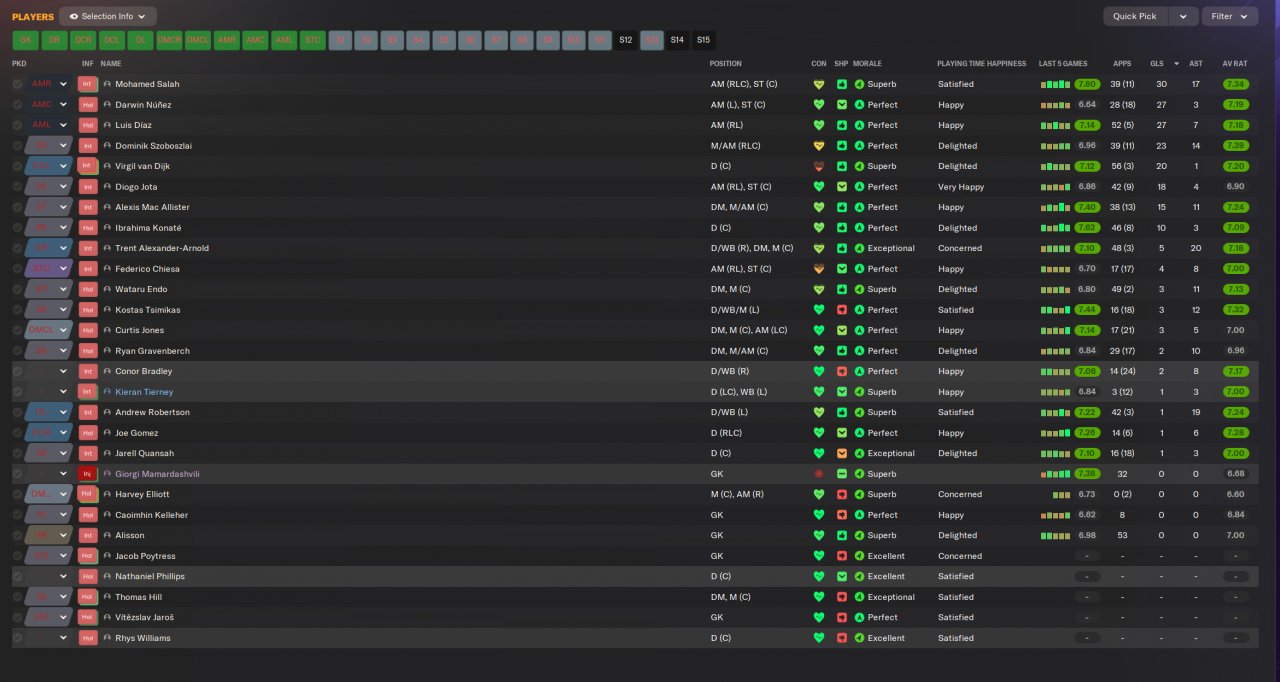Click Virgil van Dijk's condition heart icon
This screenshot has width=1280, height=682.
pos(819,166)
